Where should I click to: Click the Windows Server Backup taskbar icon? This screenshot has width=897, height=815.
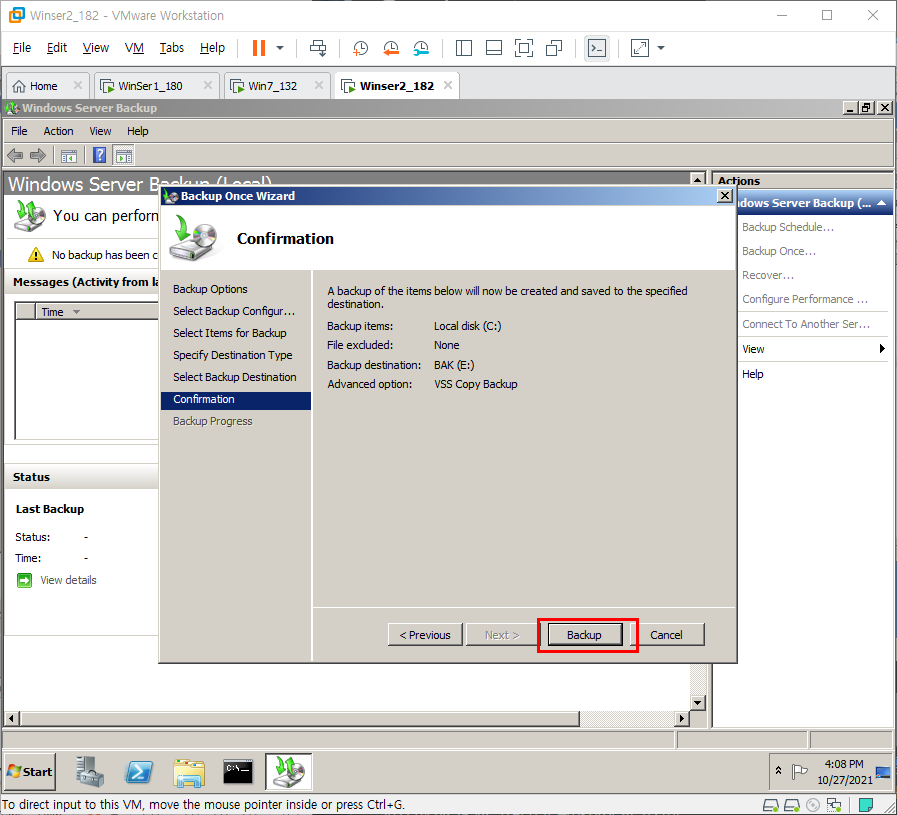coord(289,772)
